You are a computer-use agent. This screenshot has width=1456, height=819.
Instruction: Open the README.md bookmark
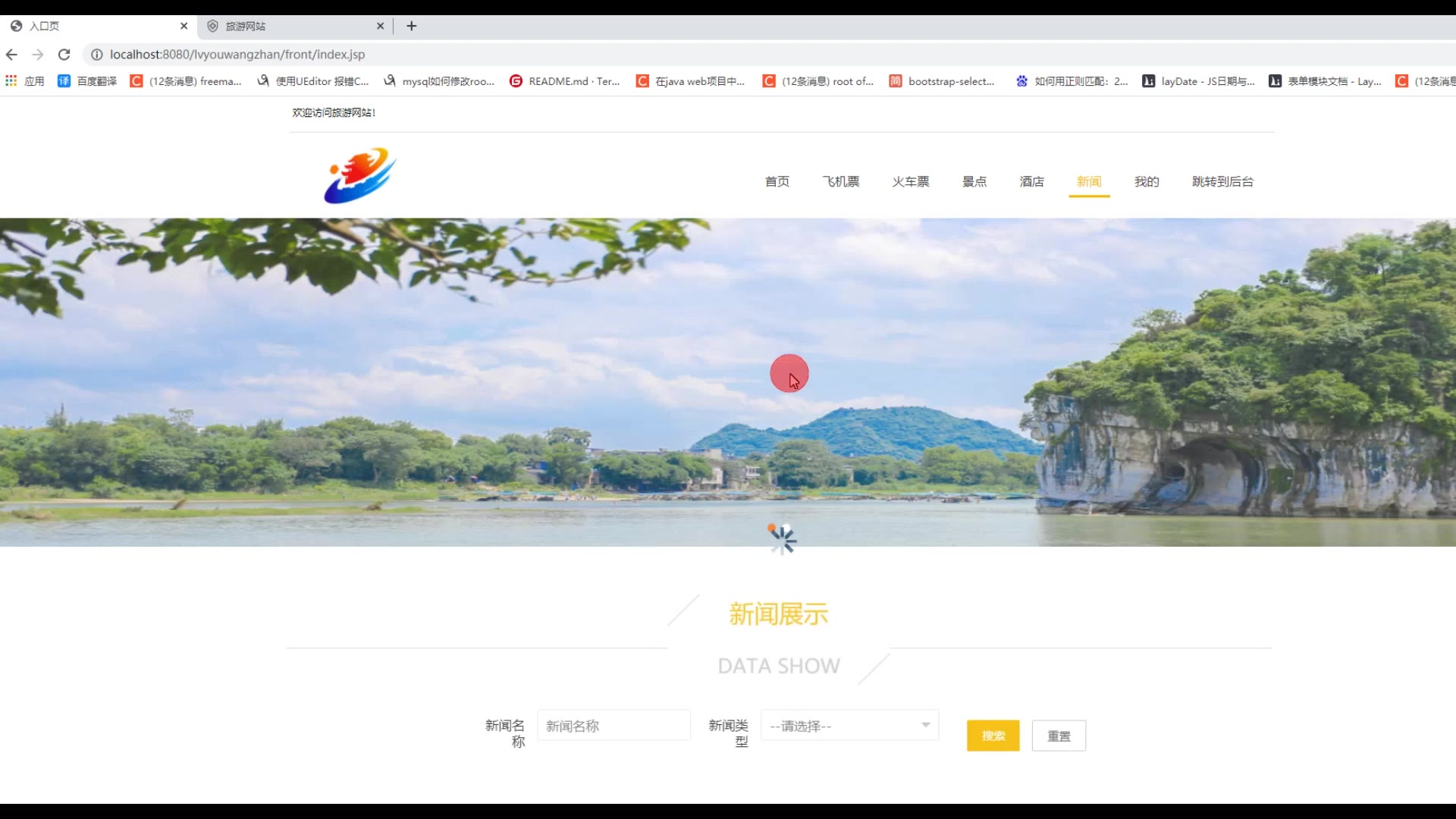coord(565,81)
